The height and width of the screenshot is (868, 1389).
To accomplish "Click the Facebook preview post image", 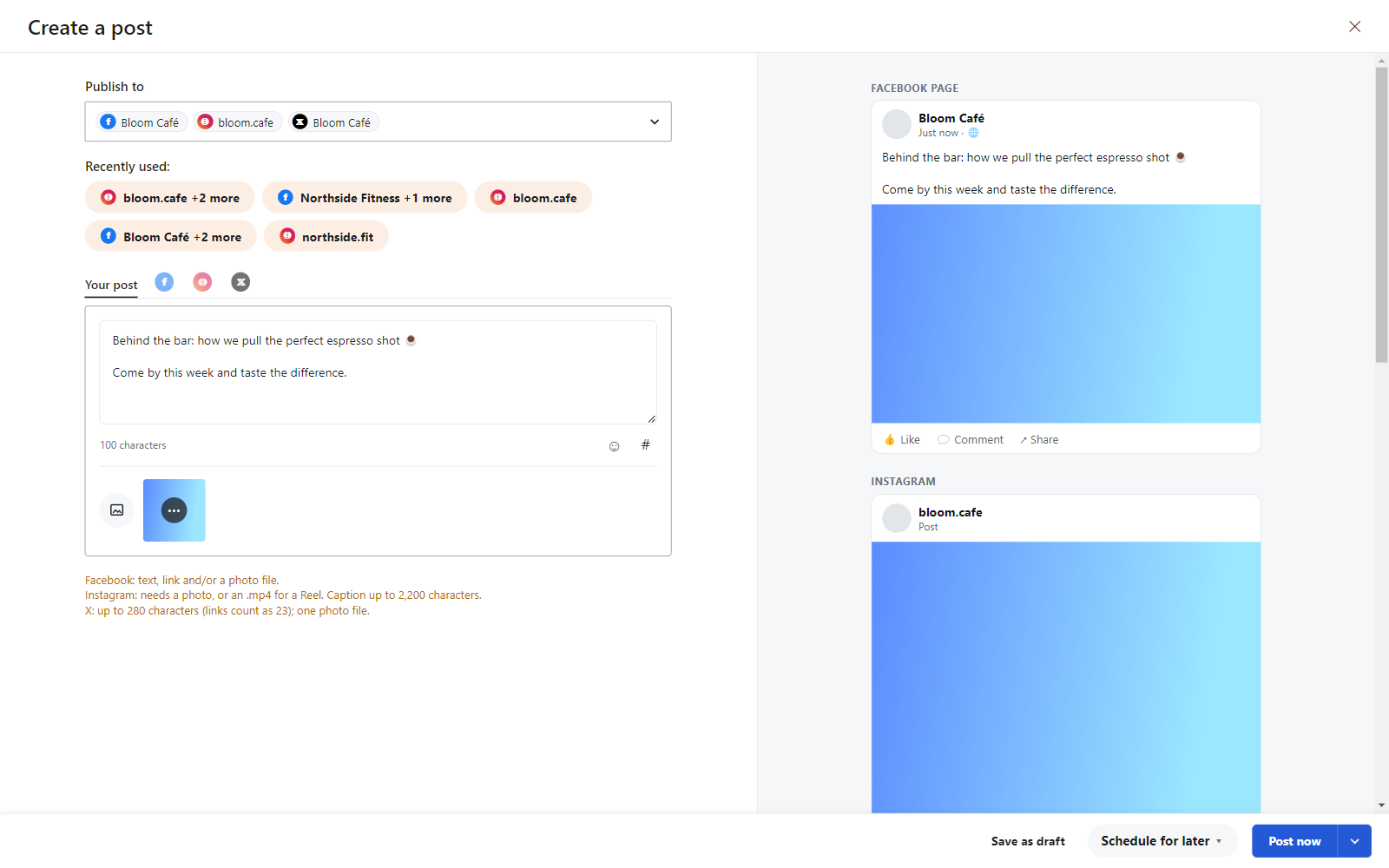I will point(1066,314).
